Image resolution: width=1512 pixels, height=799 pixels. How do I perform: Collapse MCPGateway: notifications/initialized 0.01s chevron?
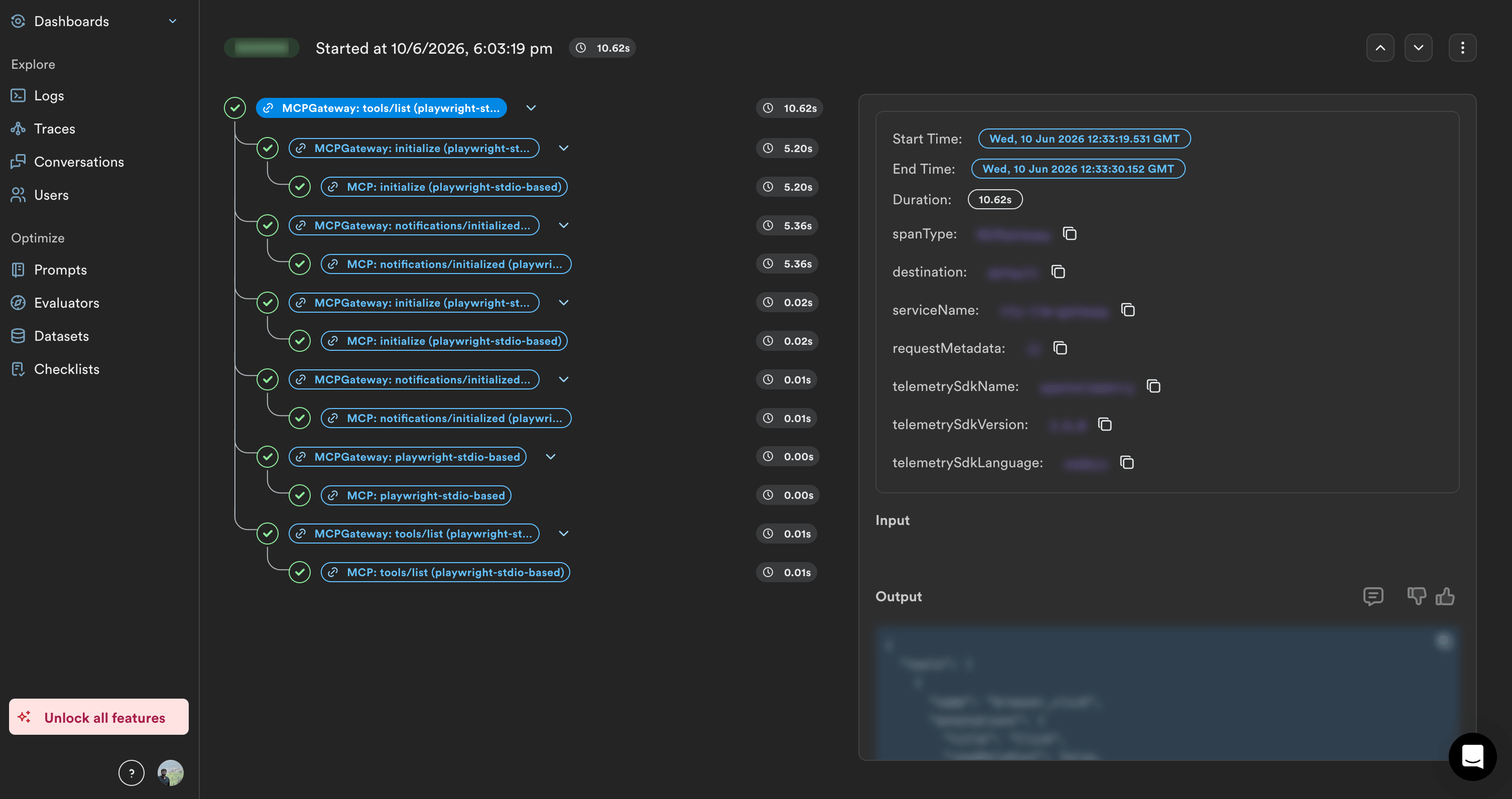click(564, 379)
